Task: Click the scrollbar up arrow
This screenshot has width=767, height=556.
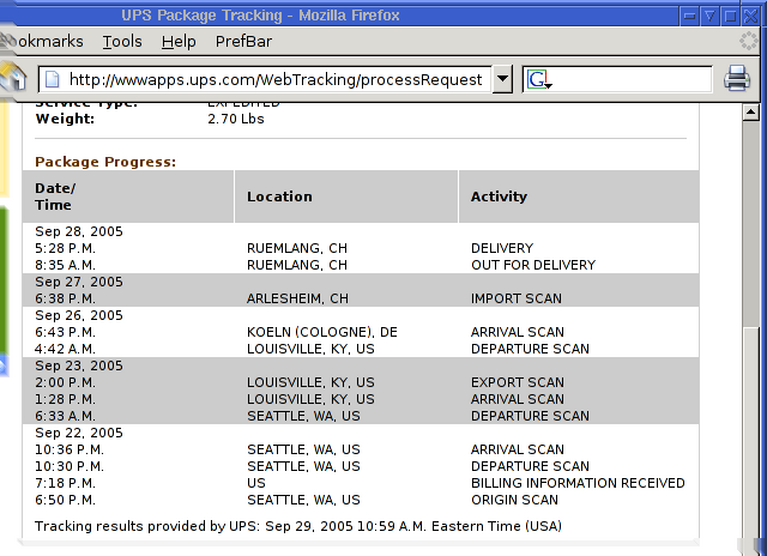Action: coord(750,113)
